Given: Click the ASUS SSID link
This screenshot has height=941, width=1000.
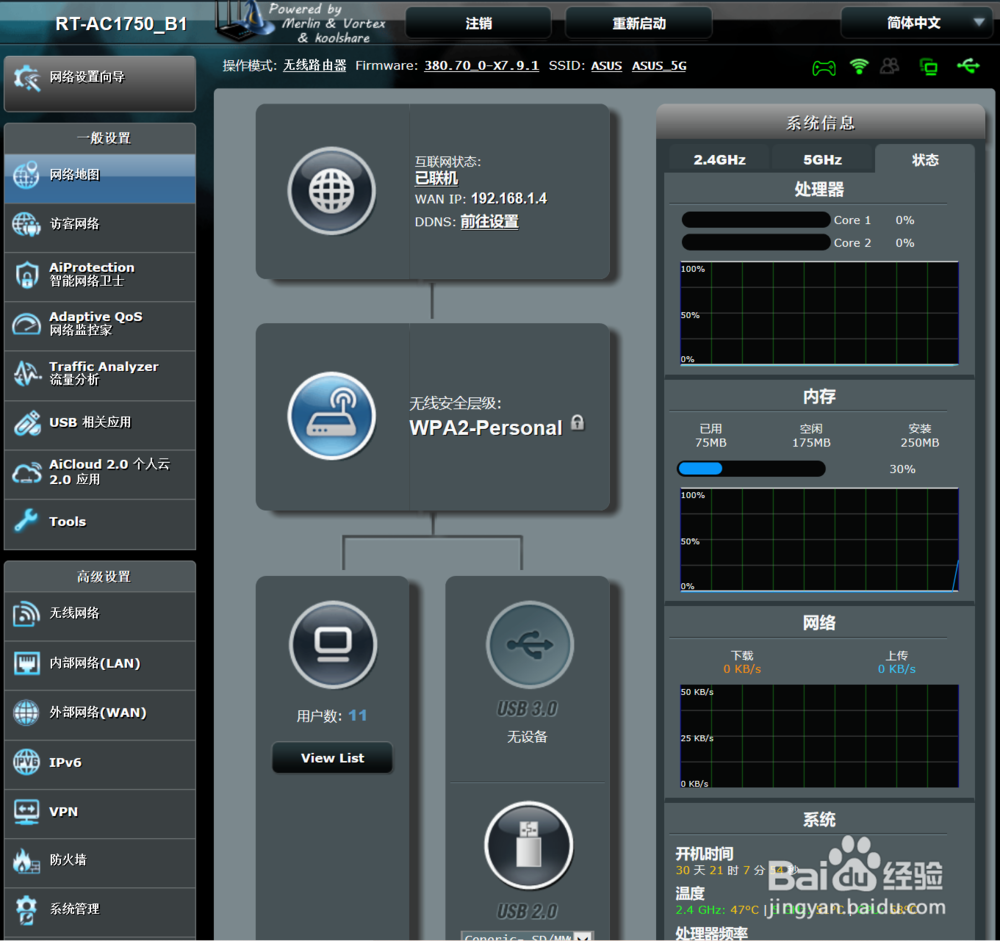Looking at the screenshot, I should (x=606, y=66).
